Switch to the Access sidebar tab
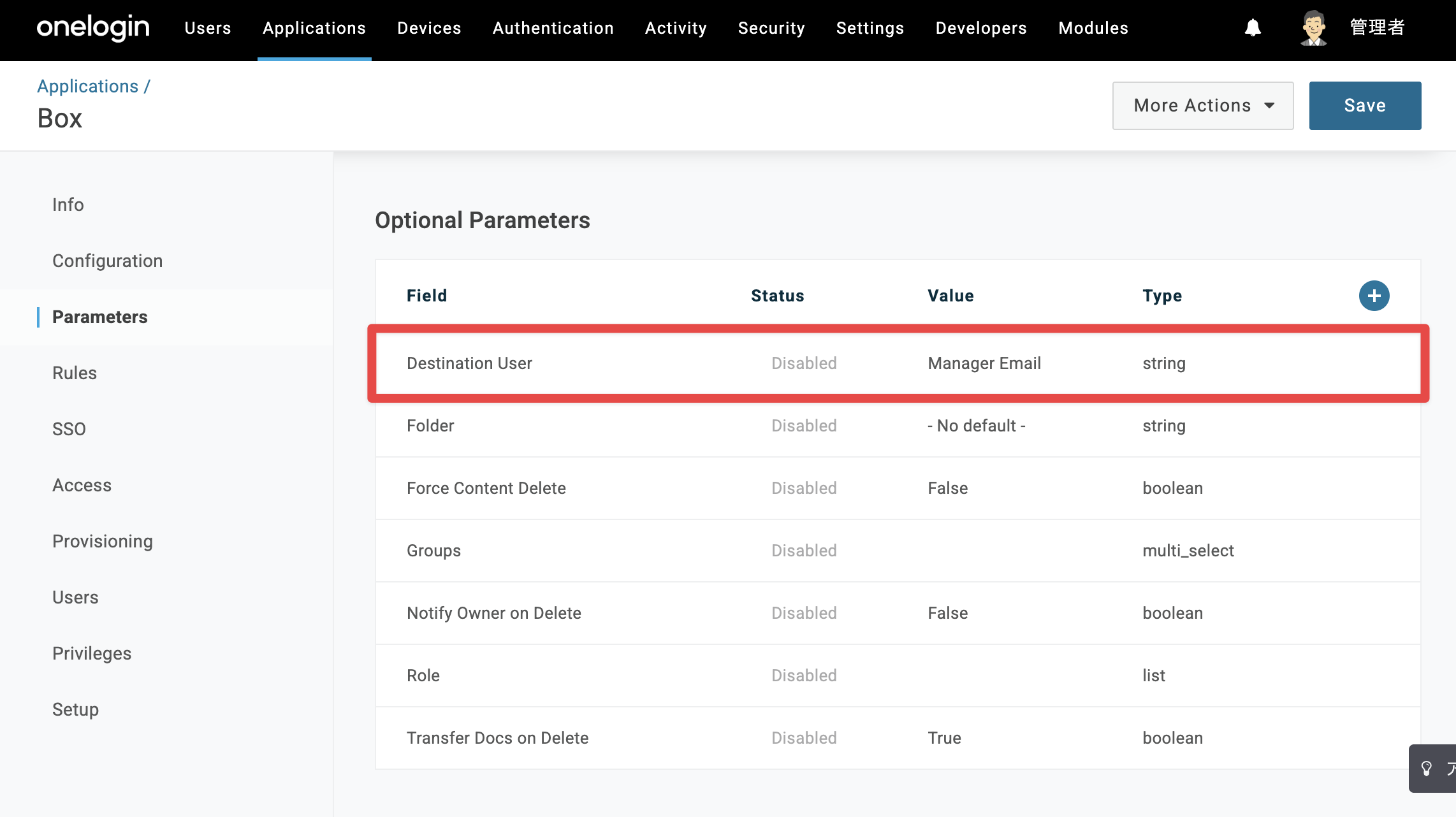 (82, 485)
